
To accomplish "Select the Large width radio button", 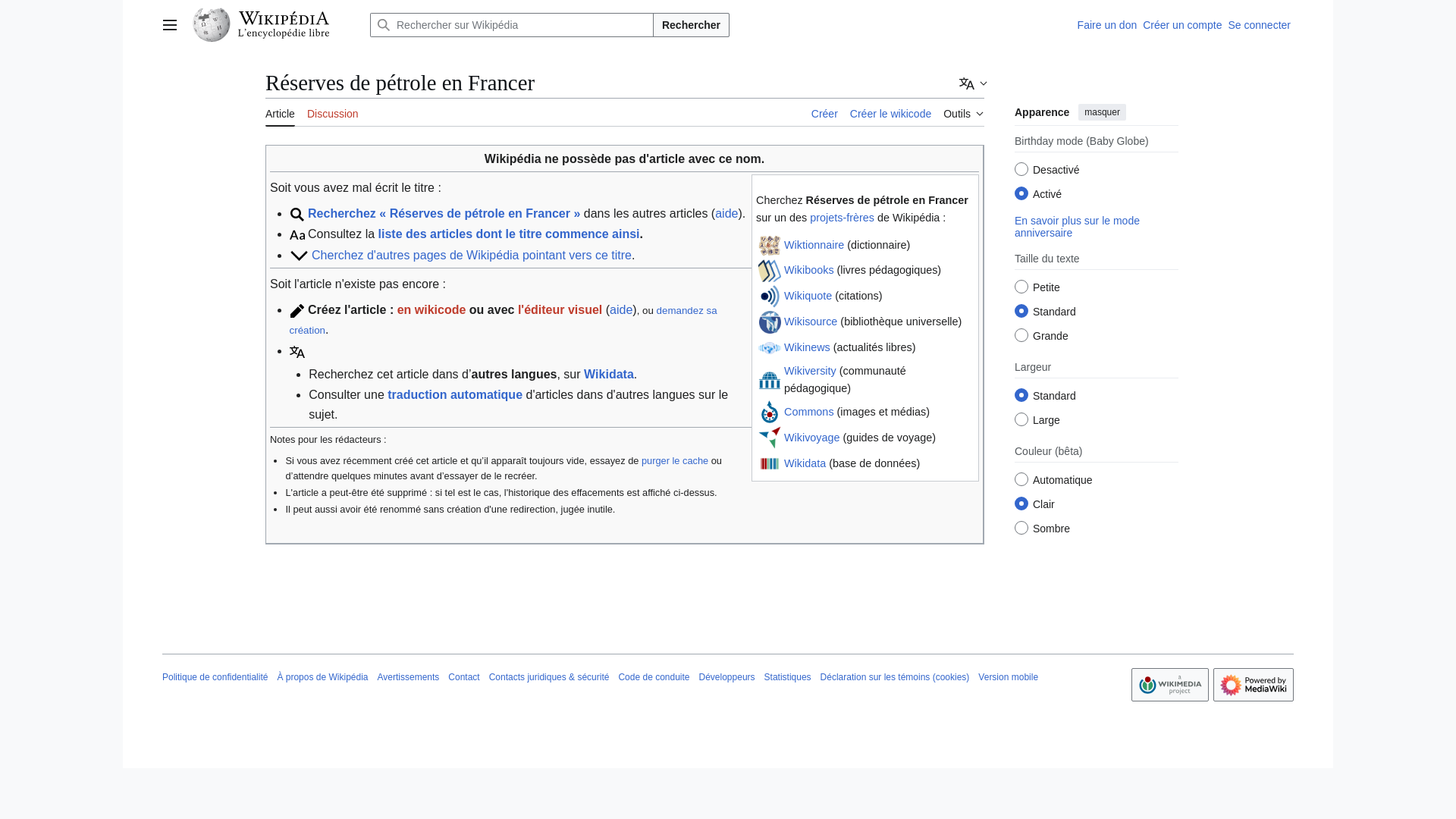I will [x=1021, y=419].
